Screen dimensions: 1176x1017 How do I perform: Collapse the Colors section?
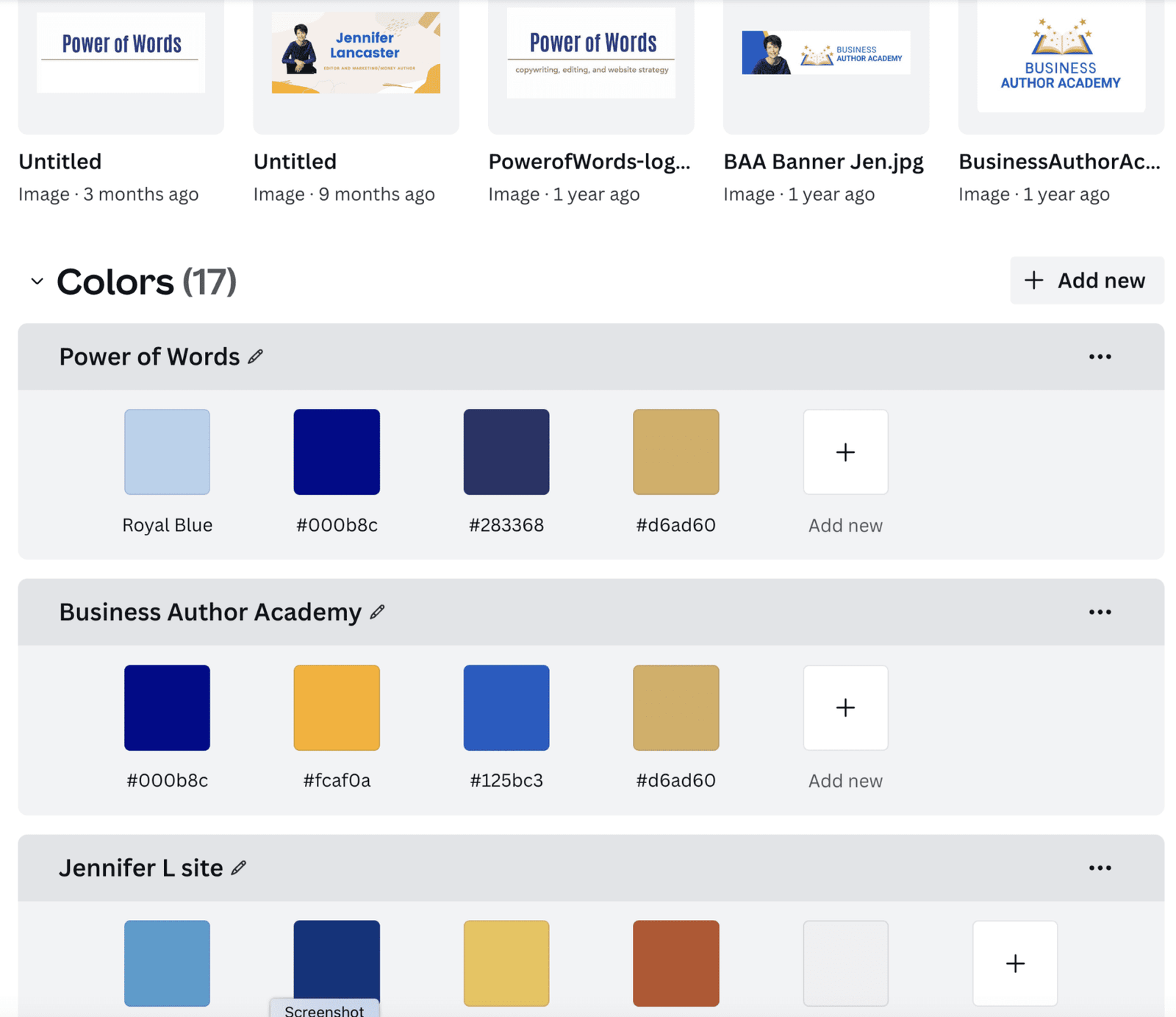[37, 281]
